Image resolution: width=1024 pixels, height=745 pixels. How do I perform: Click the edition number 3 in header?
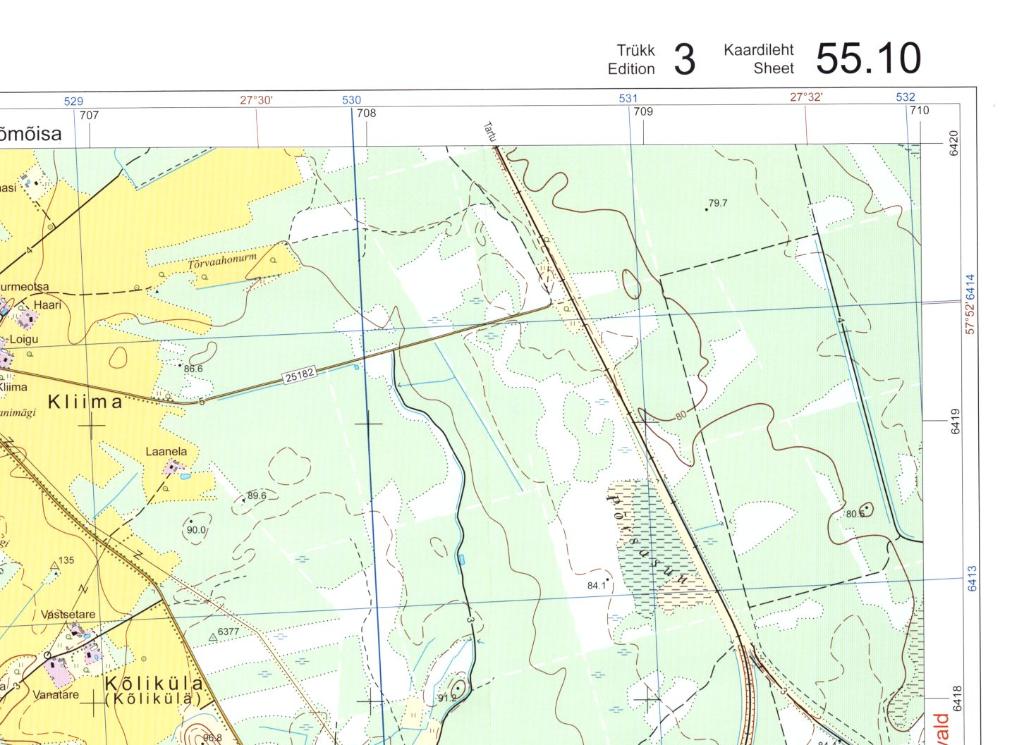pos(684,61)
